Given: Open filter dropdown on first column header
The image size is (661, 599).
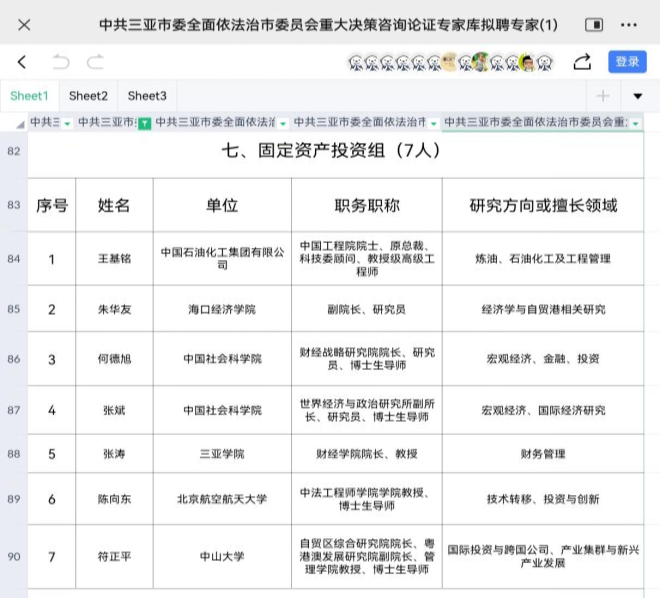Looking at the screenshot, I should [67, 124].
